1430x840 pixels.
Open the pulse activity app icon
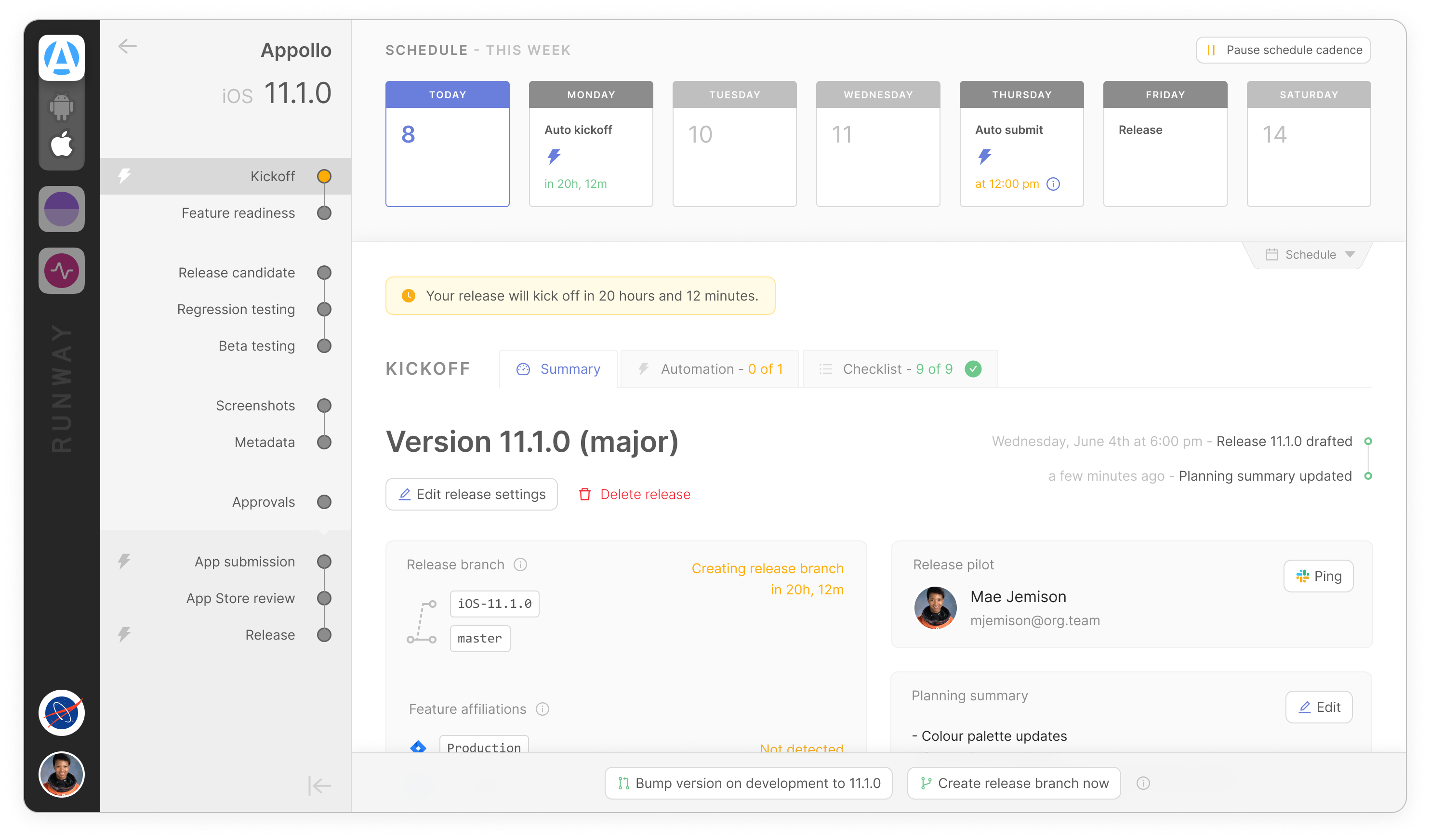tap(61, 271)
